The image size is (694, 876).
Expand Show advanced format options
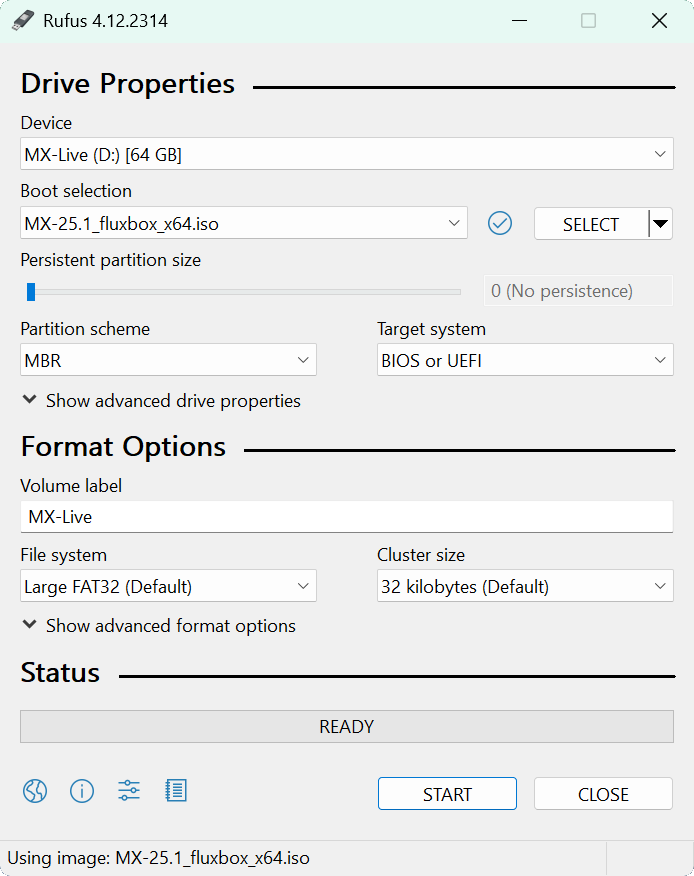click(159, 626)
